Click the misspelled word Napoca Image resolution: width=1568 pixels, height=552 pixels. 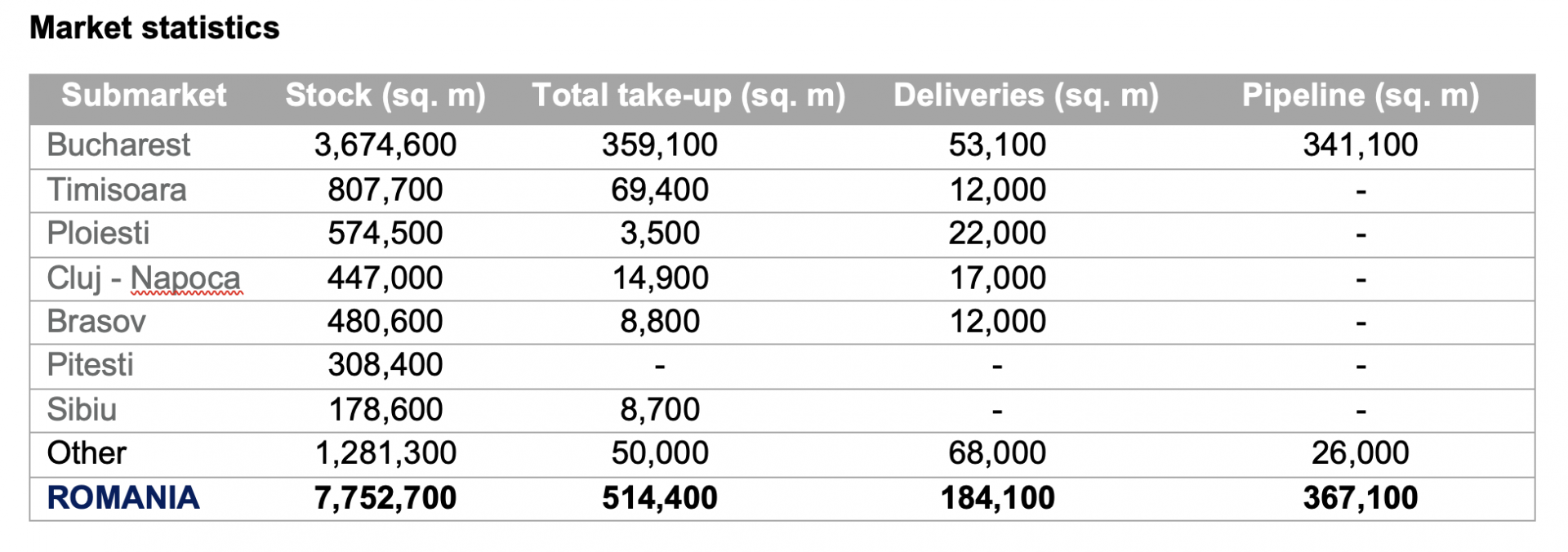pyautogui.click(x=185, y=278)
